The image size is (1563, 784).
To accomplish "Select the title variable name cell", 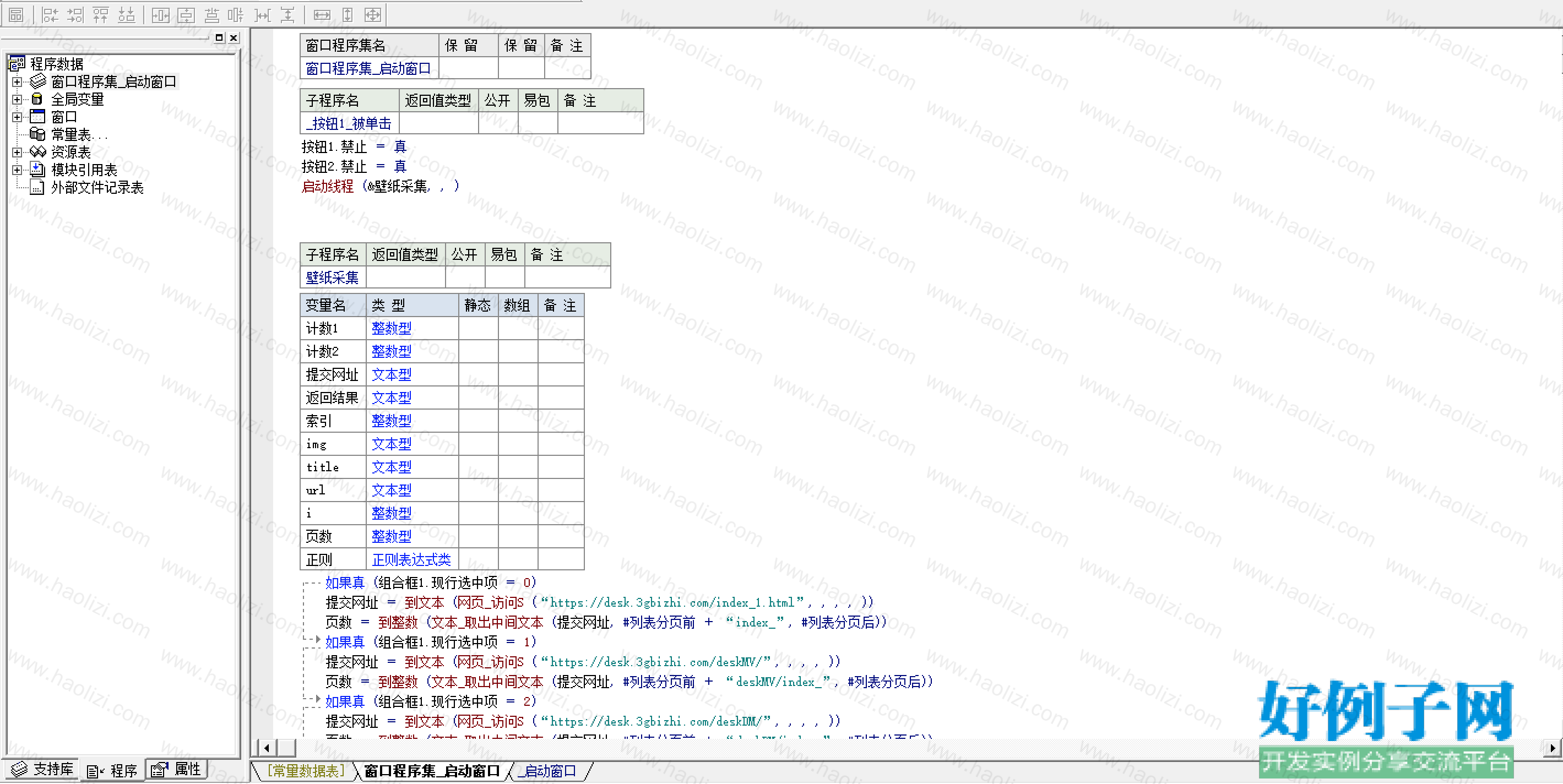I will pos(333,467).
